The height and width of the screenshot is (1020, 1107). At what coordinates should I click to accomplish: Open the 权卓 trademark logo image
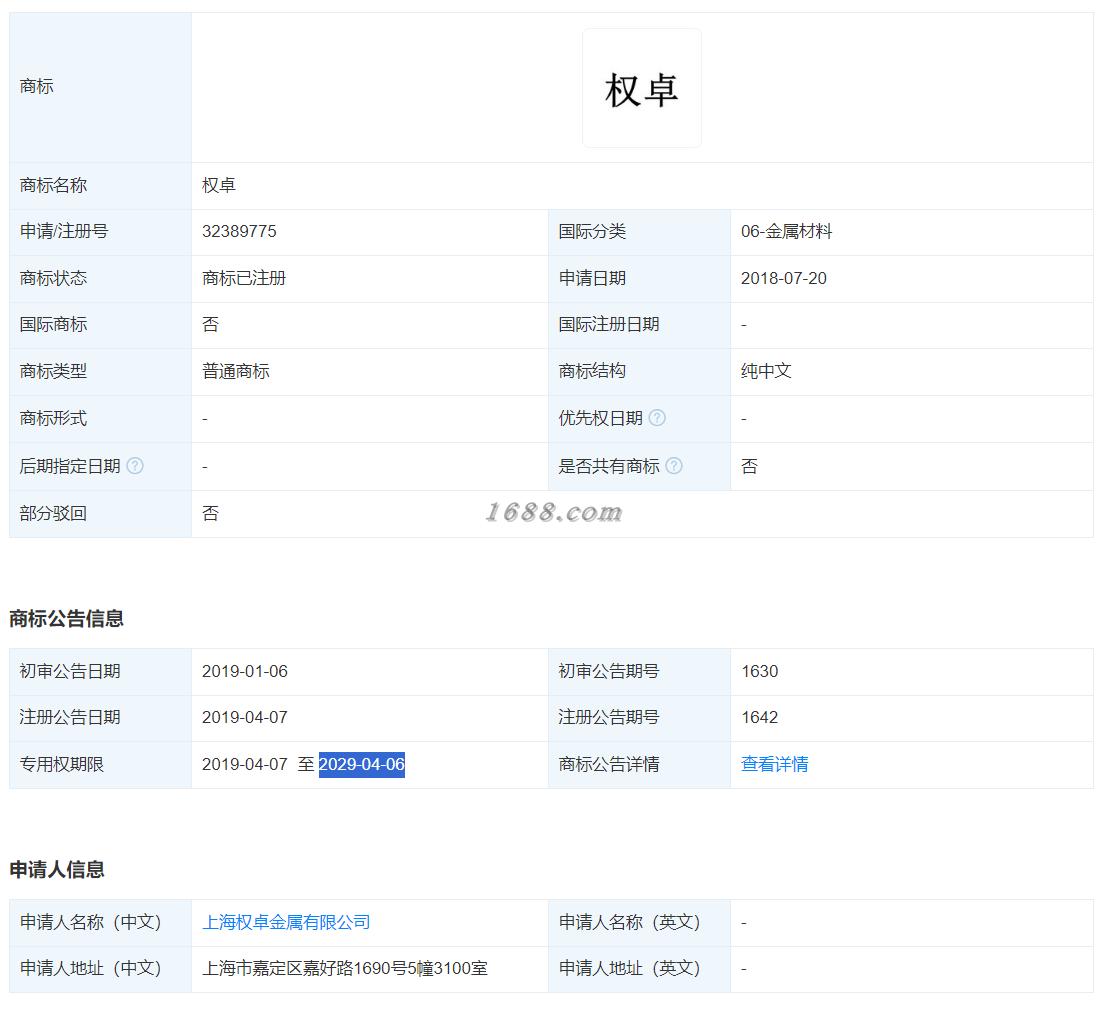click(642, 88)
